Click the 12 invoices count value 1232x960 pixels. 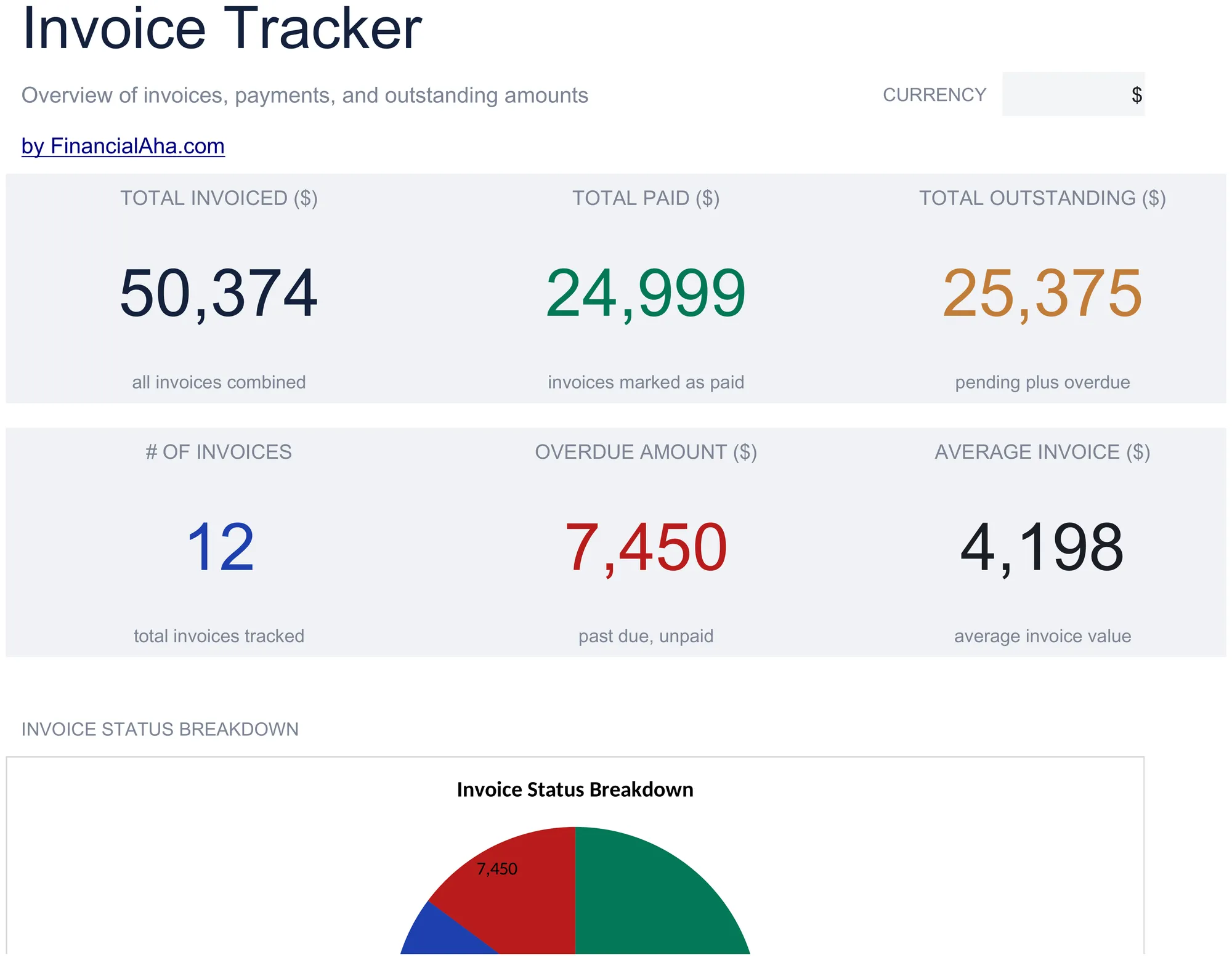[220, 547]
